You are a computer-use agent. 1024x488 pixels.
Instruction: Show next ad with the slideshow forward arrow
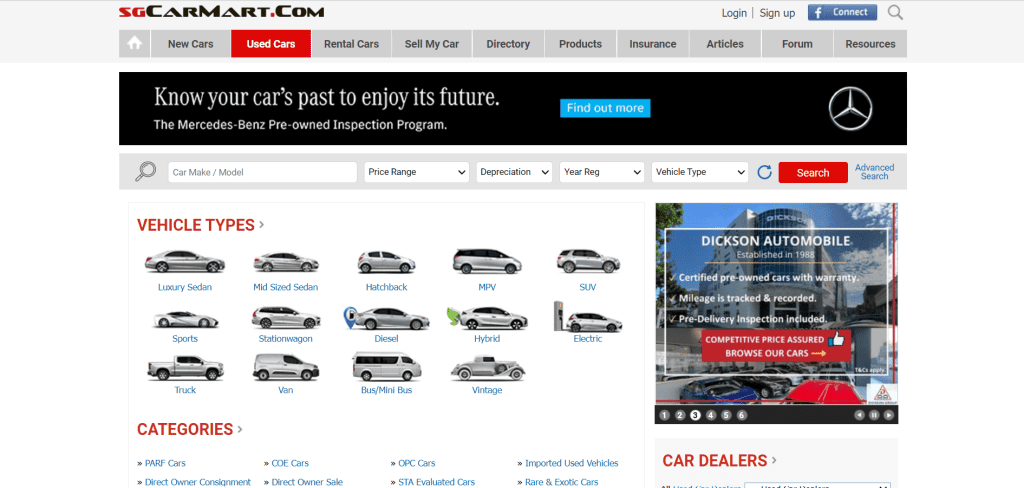[x=888, y=415]
